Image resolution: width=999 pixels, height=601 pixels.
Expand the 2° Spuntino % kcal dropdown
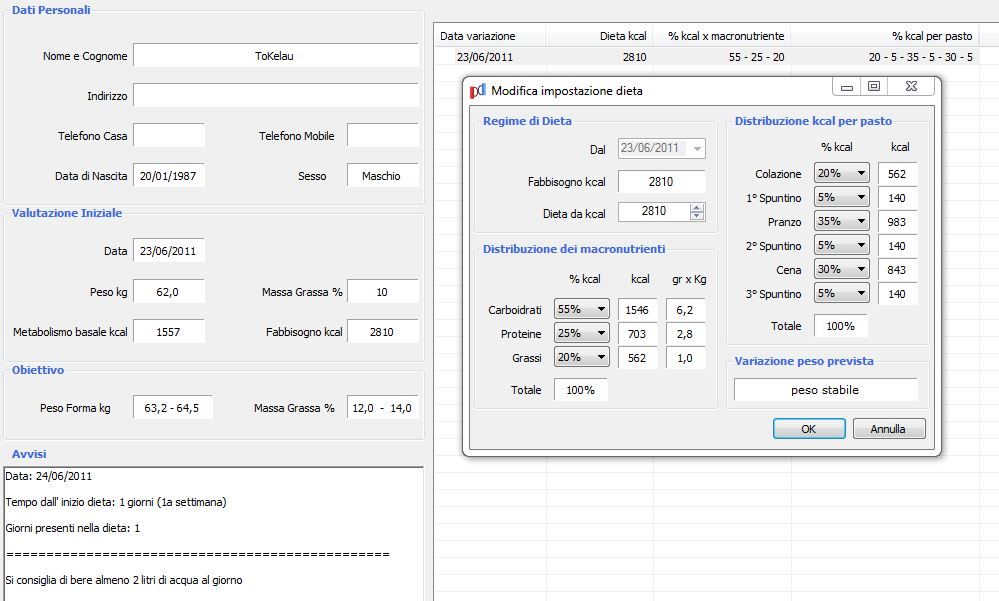[x=841, y=245]
